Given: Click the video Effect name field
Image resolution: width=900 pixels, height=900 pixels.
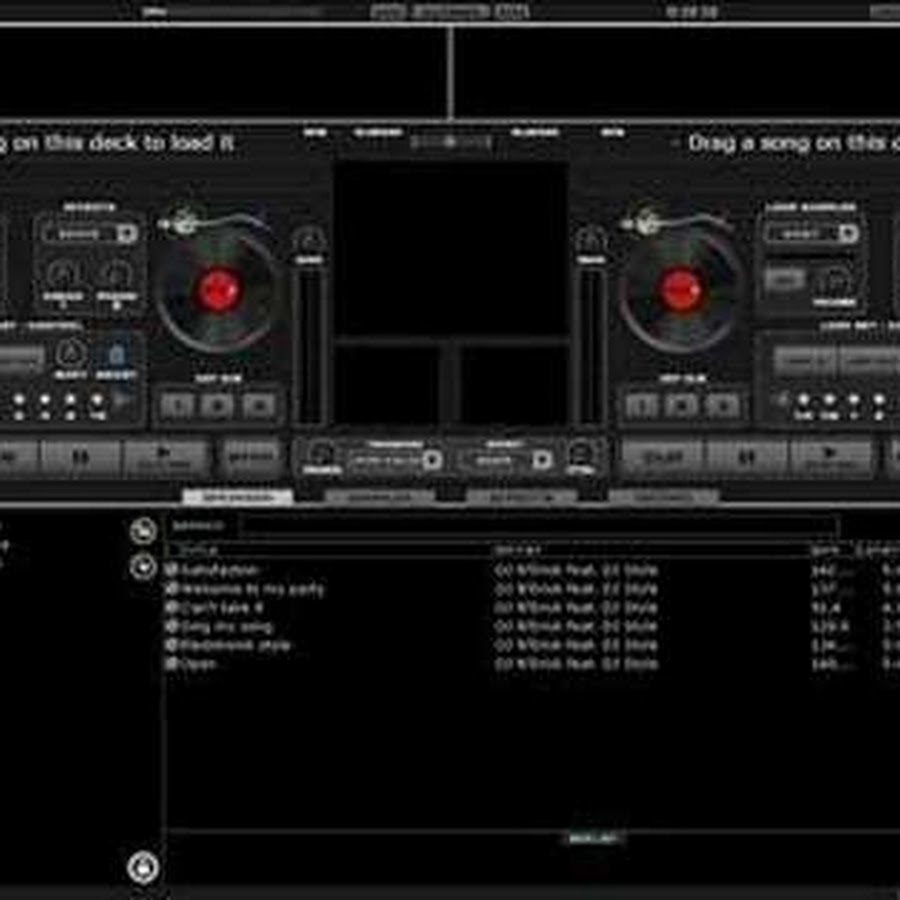Looking at the screenshot, I should [x=495, y=460].
